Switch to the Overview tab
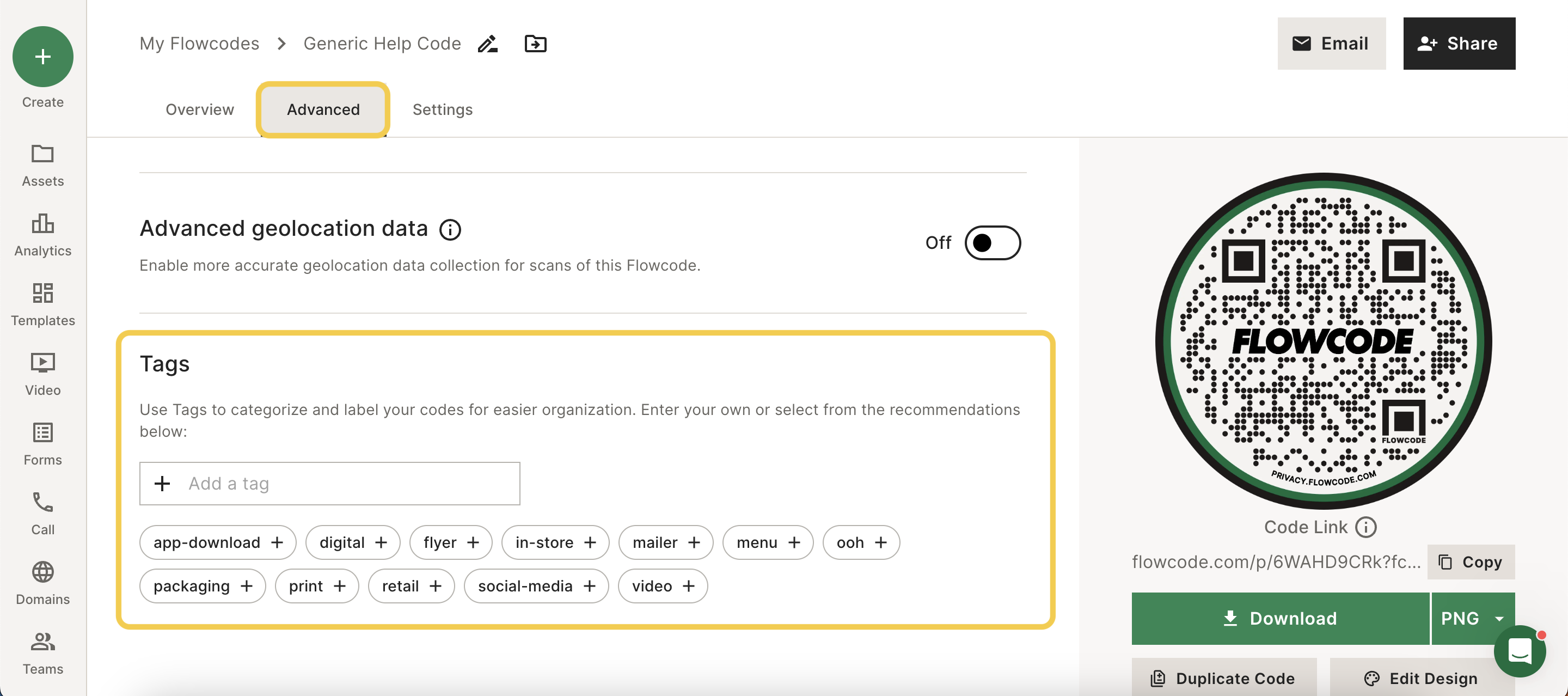 tap(200, 109)
